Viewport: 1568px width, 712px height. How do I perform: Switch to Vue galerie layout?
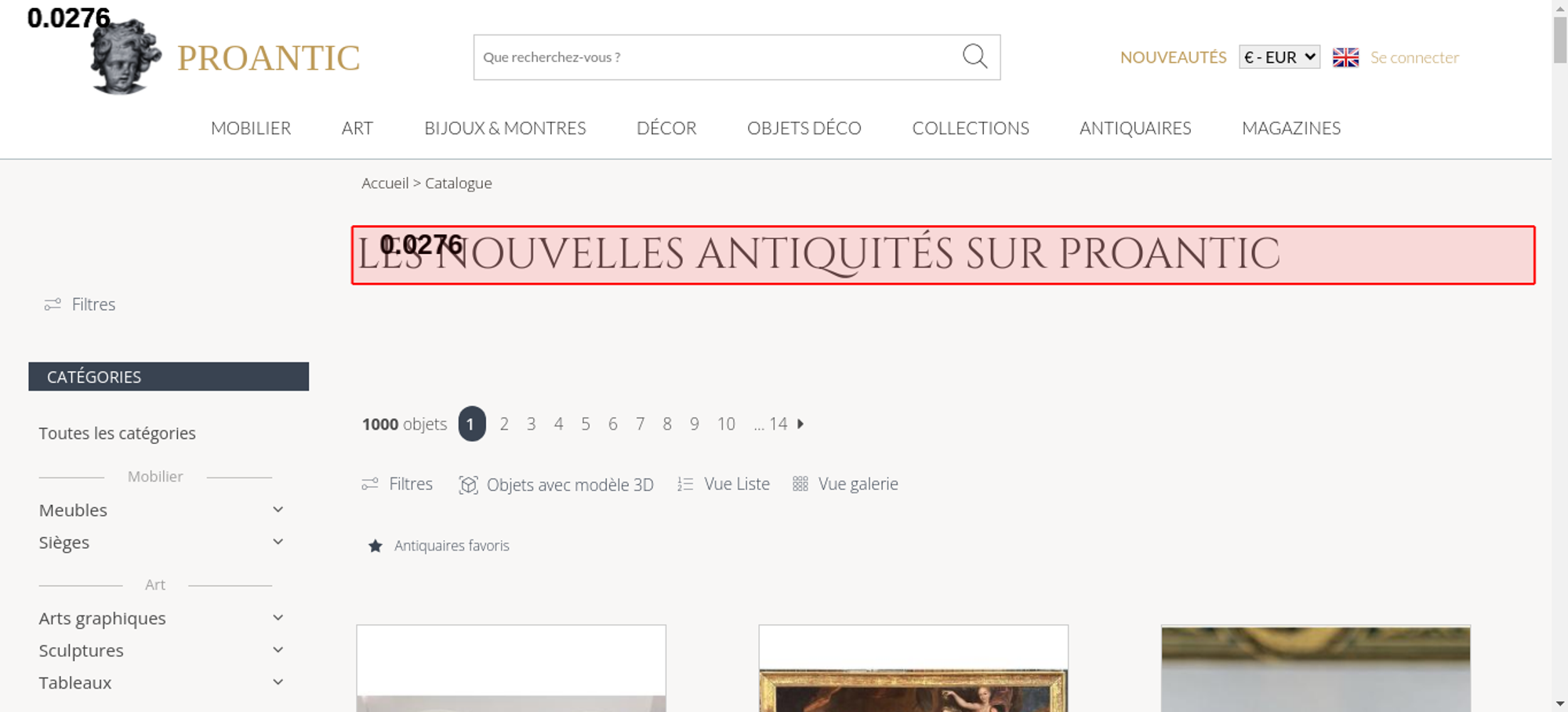coord(845,484)
